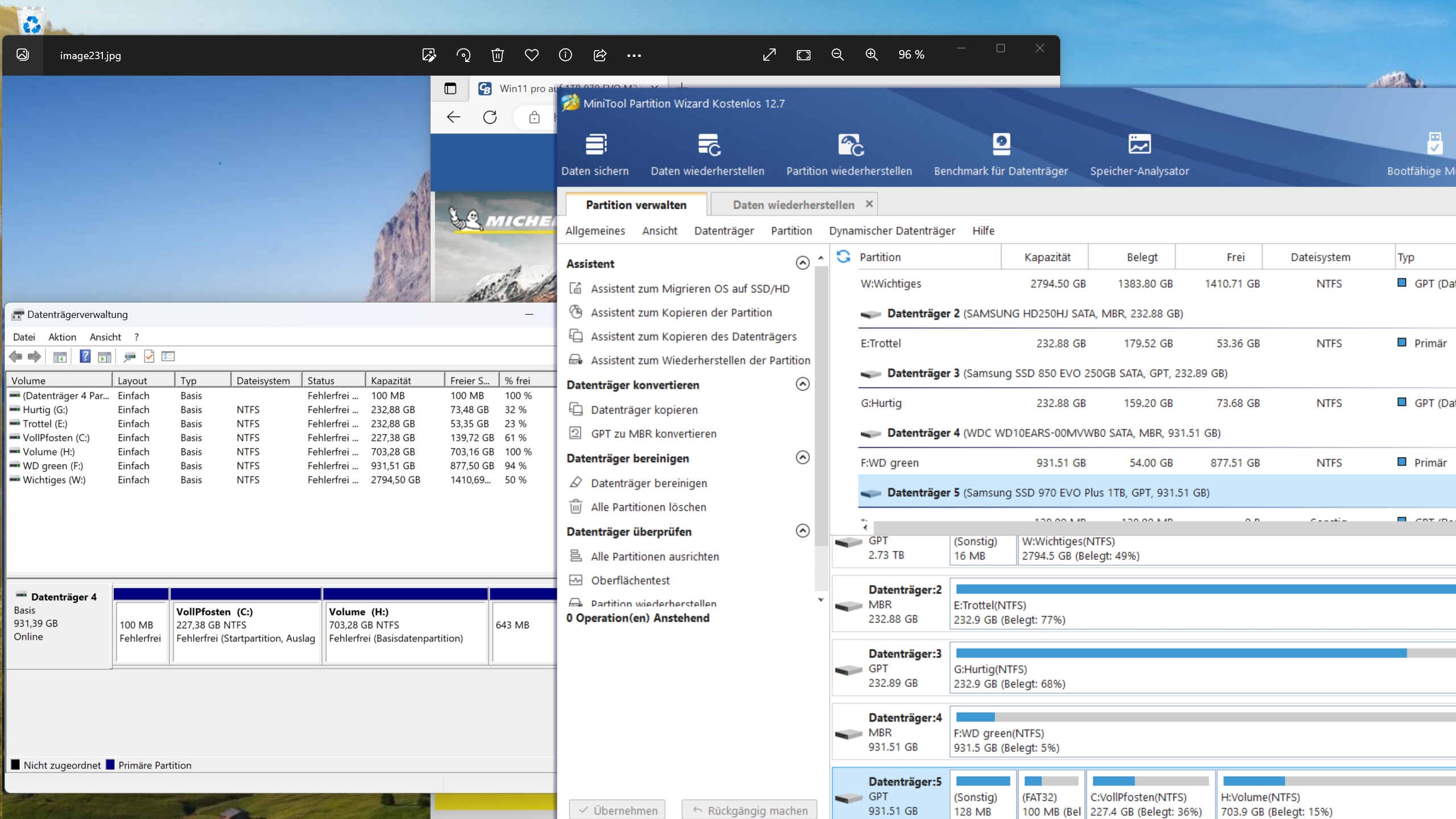
Task: Click back arrow in Datenträgerverwaltung toolbar
Action: [15, 357]
